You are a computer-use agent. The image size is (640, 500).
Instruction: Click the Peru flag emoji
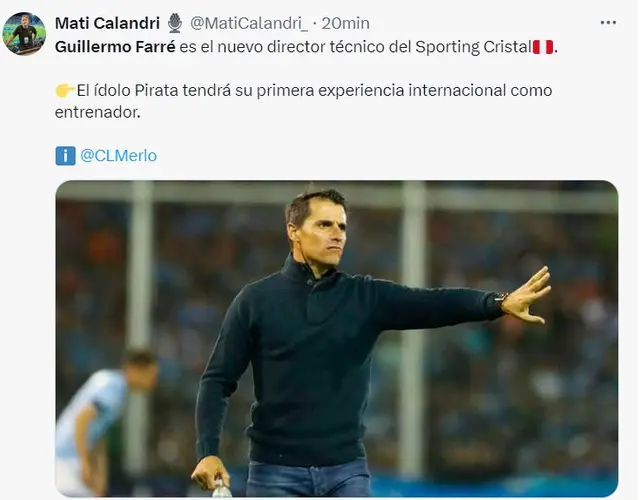click(542, 47)
